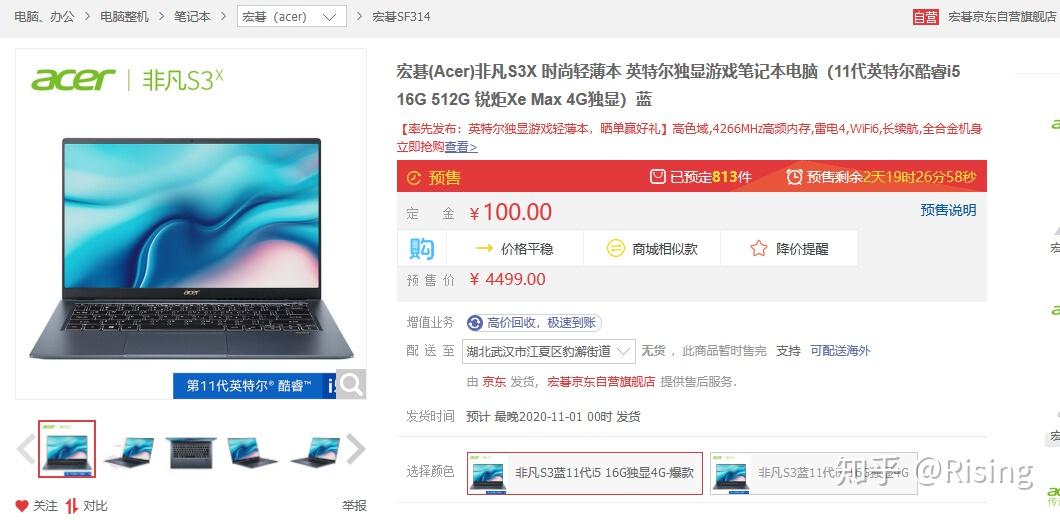
Task: Click the heart 关注 follow icon
Action: click(x=22, y=506)
